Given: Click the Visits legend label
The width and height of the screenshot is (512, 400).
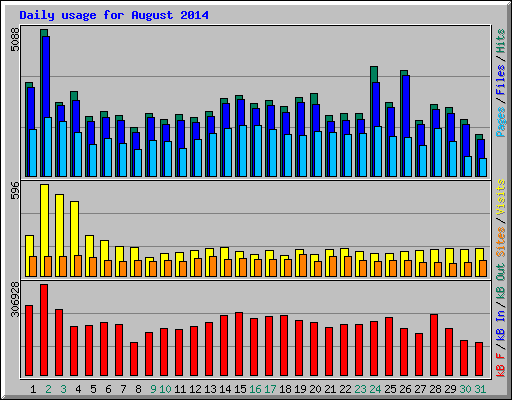Looking at the screenshot, I should [x=500, y=197].
